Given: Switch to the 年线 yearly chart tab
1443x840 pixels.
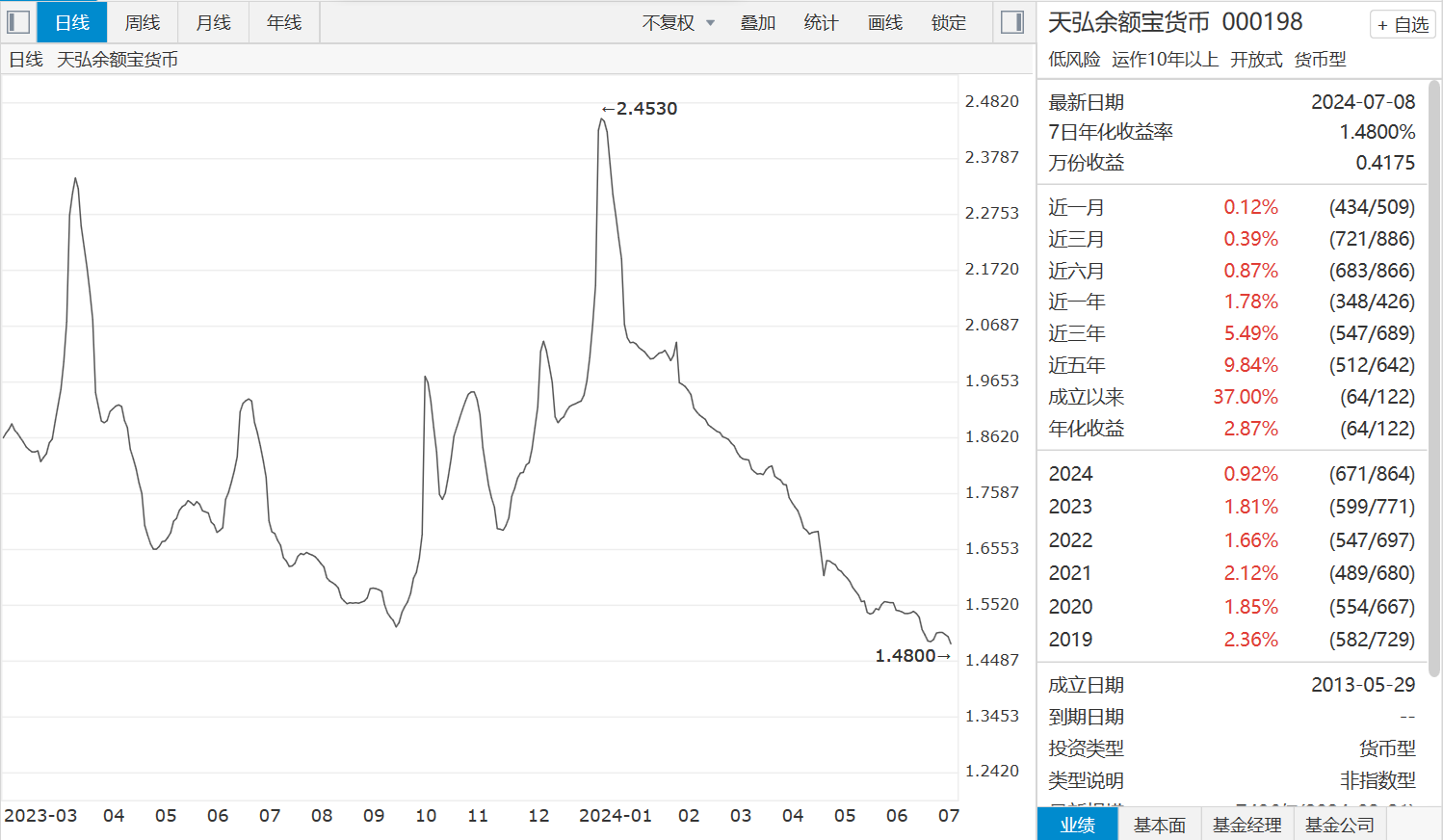Looking at the screenshot, I should point(284,22).
